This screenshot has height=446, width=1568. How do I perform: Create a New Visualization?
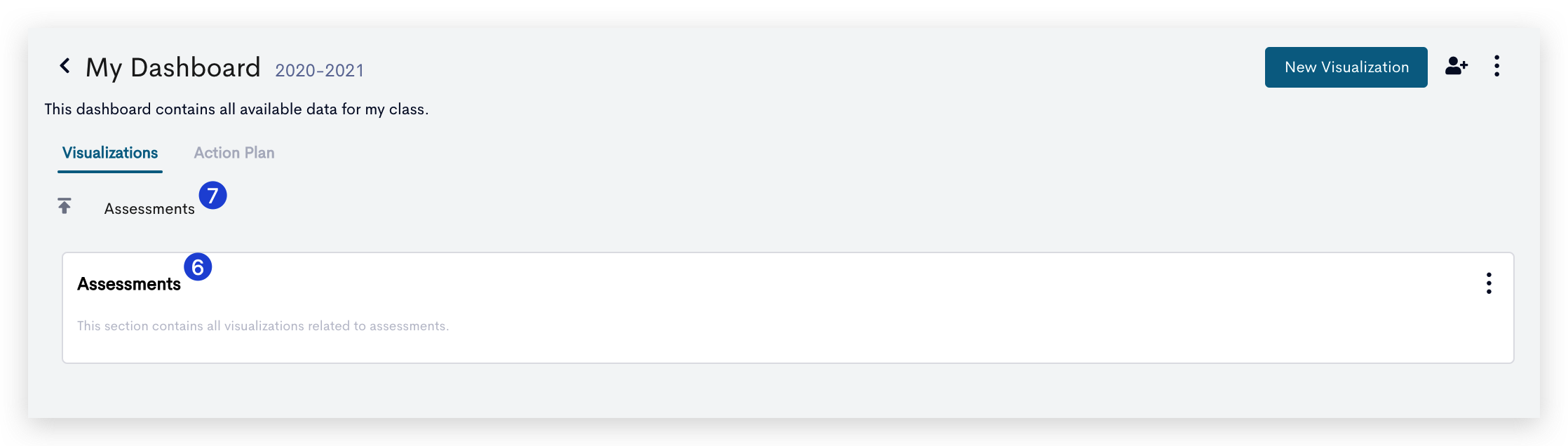(1346, 67)
